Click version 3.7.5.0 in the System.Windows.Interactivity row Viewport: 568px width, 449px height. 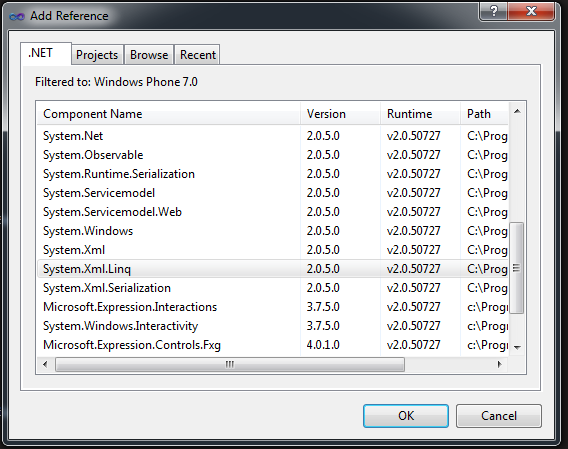coord(323,326)
